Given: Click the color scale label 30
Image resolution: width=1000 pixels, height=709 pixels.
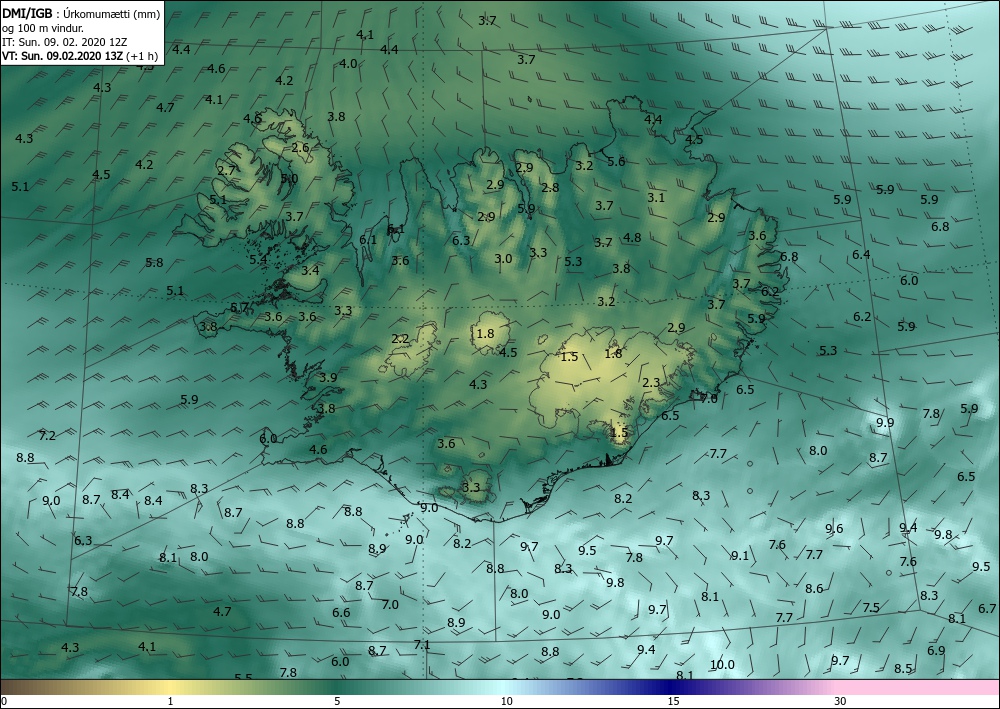Looking at the screenshot, I should pos(840,702).
